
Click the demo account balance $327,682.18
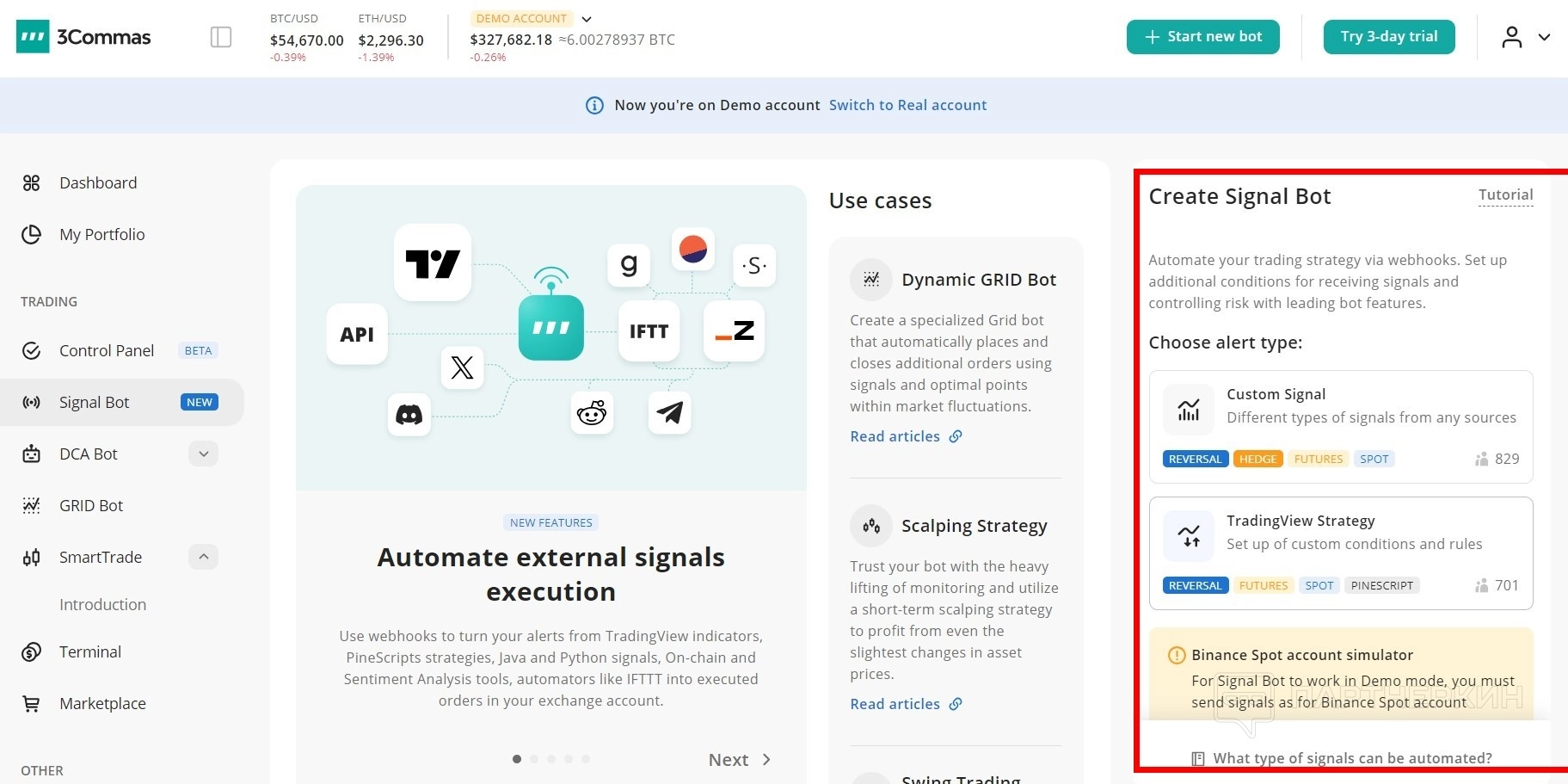(x=511, y=40)
